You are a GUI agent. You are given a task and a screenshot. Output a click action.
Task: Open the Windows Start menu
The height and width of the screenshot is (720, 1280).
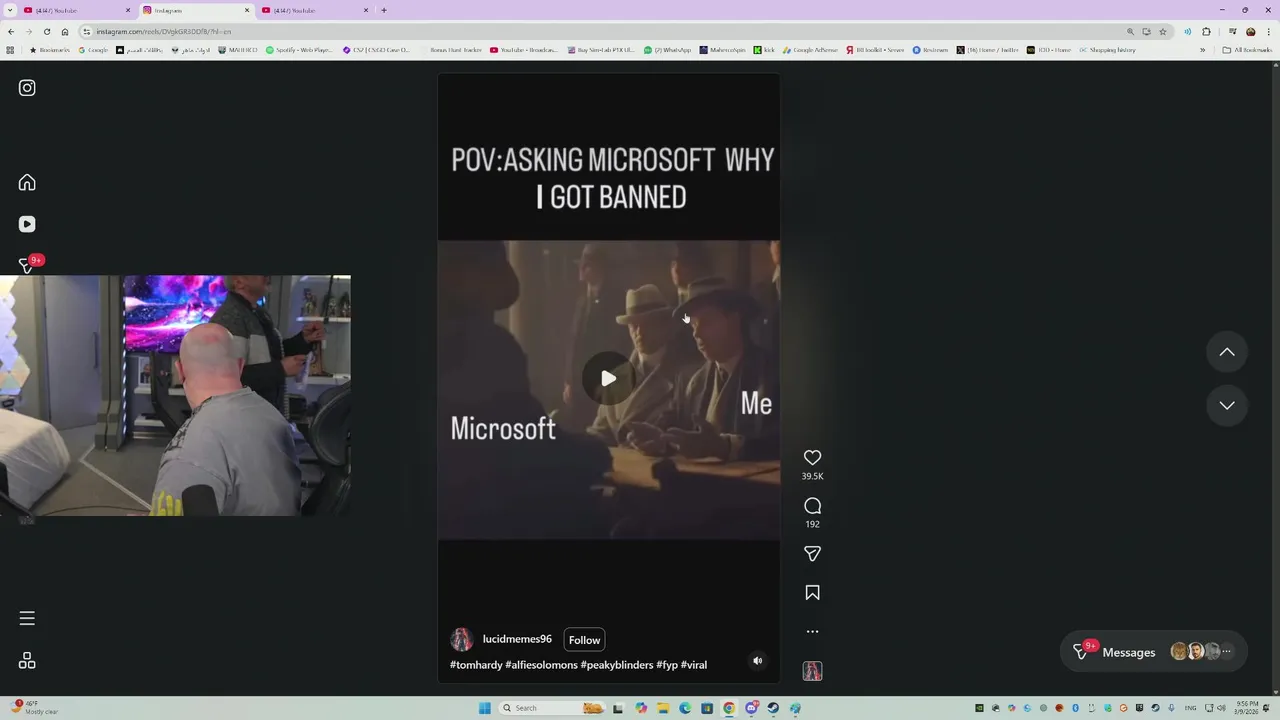485,708
